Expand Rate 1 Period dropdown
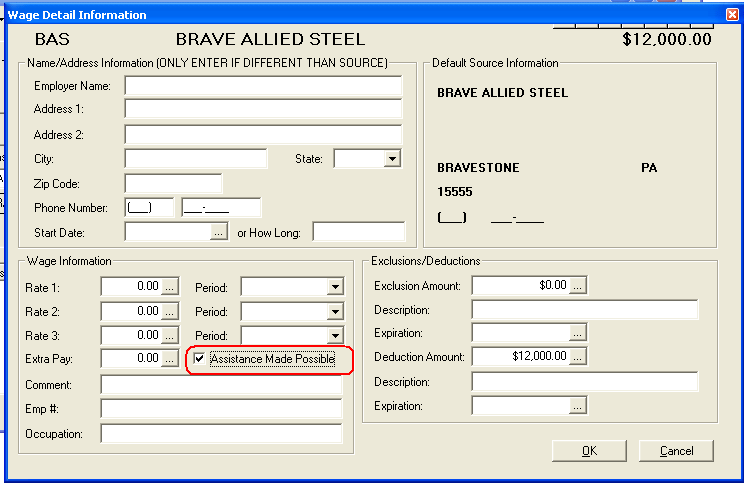The width and height of the screenshot is (744, 483). pyautogui.click(x=335, y=287)
